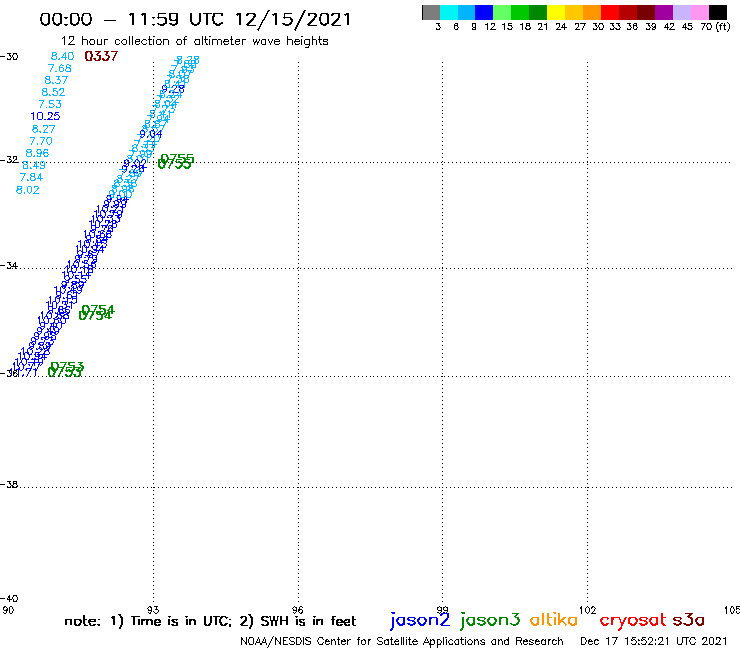The height and width of the screenshot is (650, 740).
Task: Select the legend scale label 24
Action: coord(561,27)
